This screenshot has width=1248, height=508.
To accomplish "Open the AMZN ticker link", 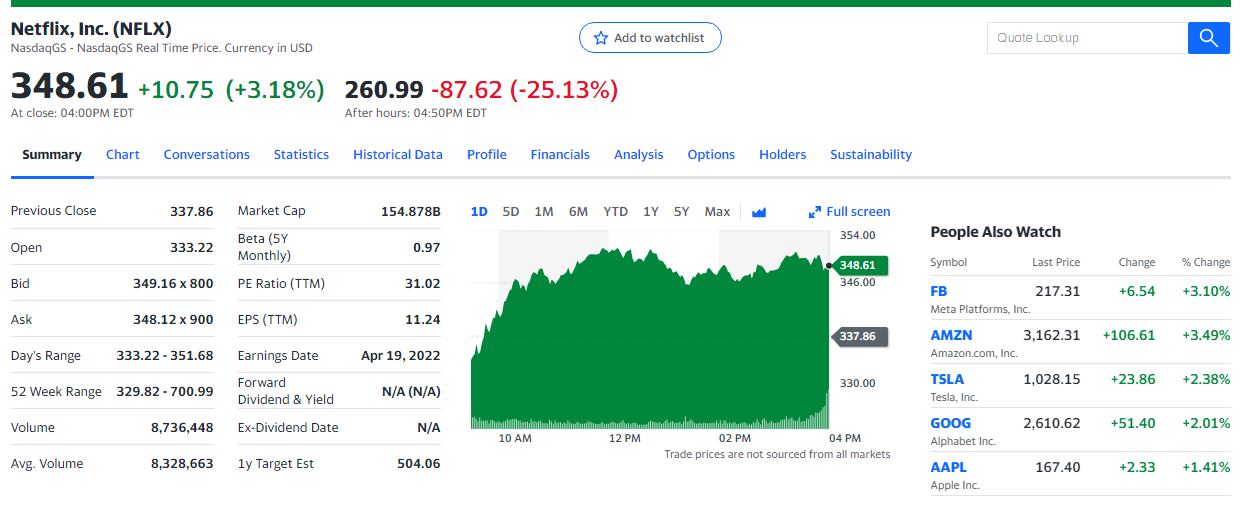I will coord(951,335).
